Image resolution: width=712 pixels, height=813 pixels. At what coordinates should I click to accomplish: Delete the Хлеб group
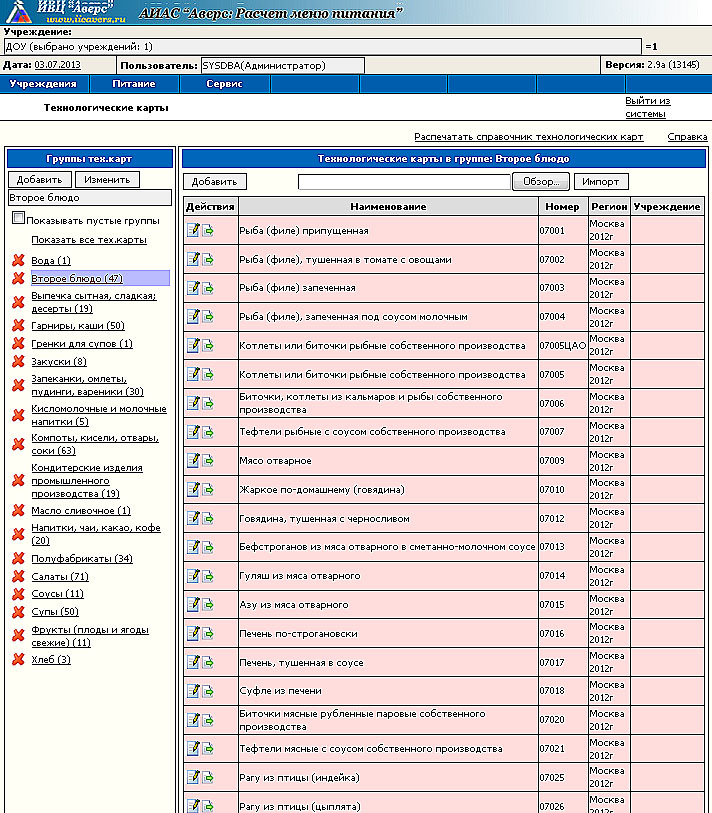click(18, 660)
